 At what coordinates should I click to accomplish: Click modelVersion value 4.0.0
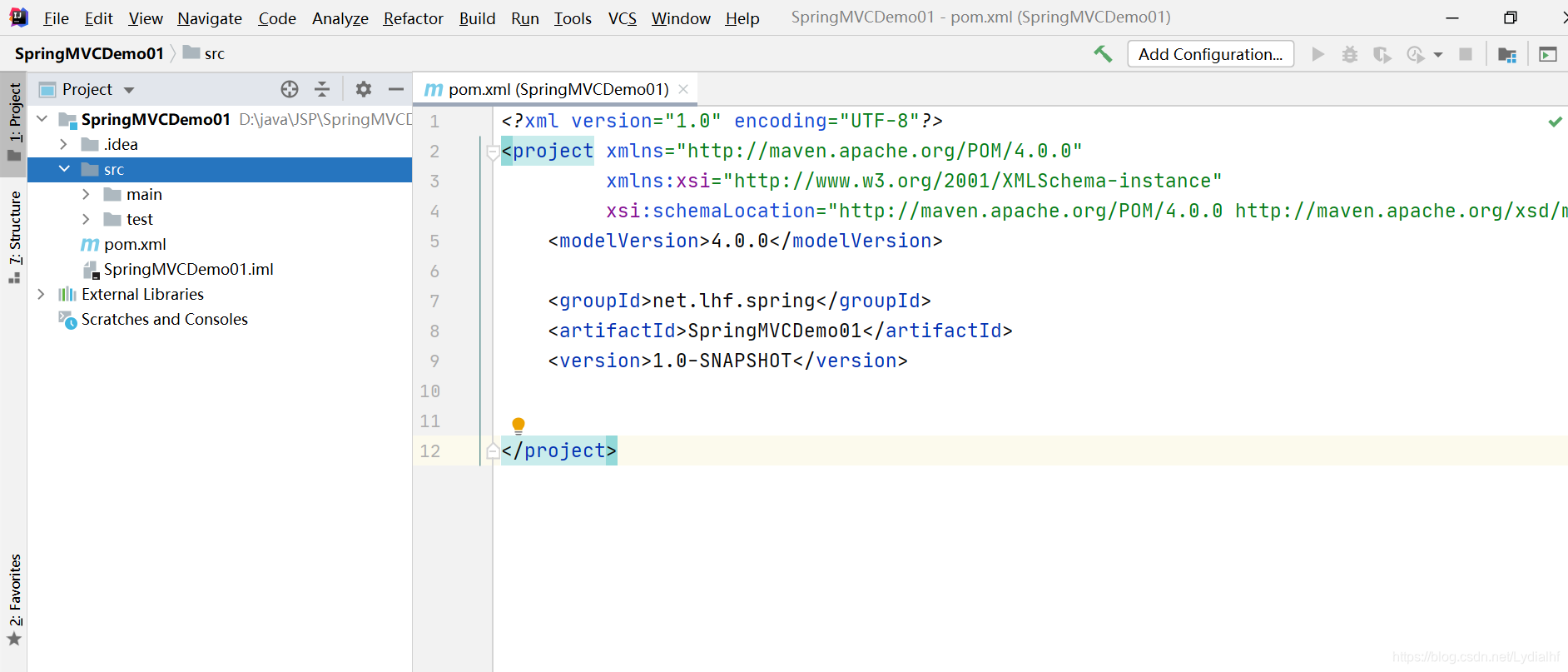[x=740, y=241]
